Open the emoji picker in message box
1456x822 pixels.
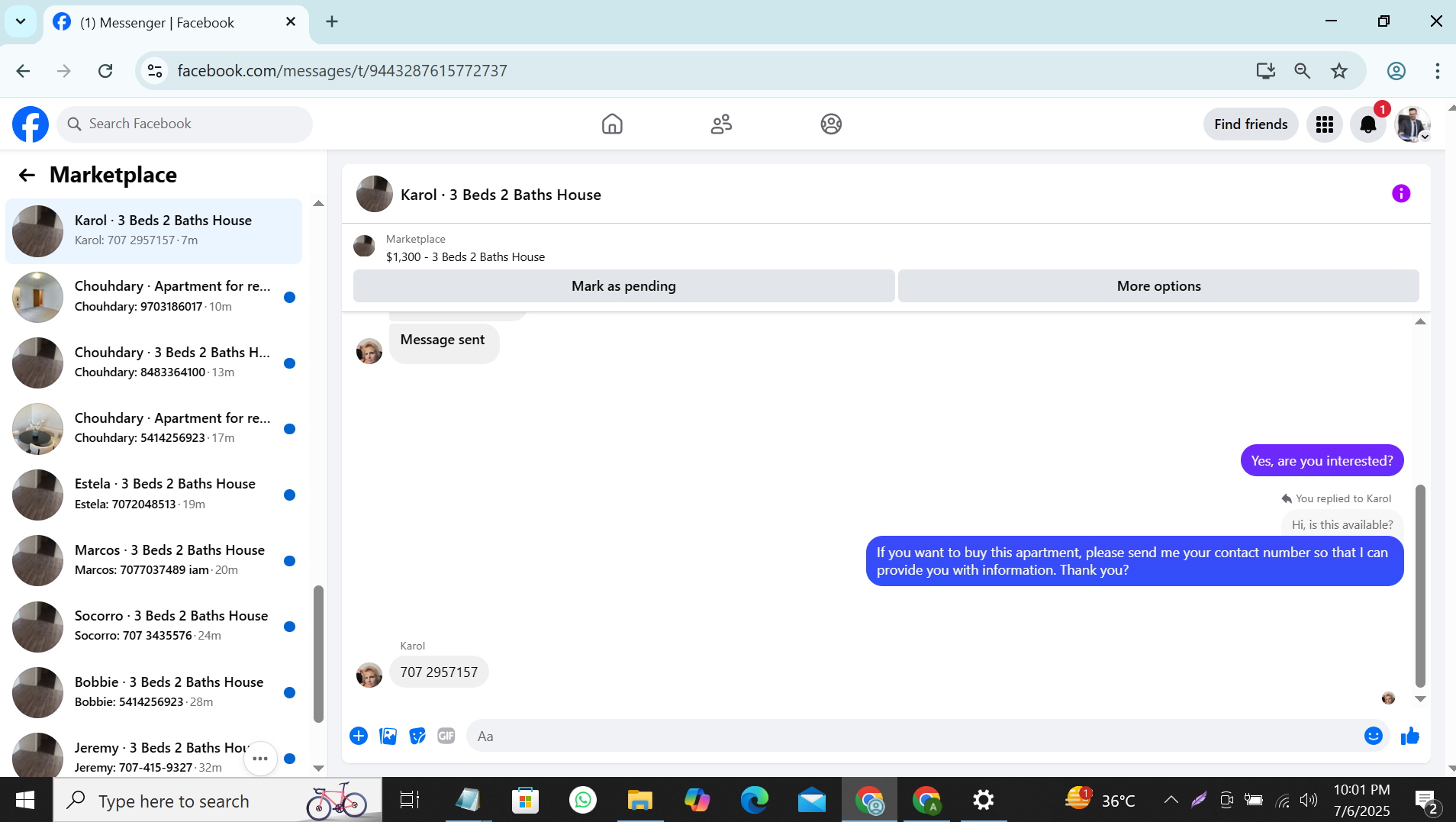click(1373, 736)
